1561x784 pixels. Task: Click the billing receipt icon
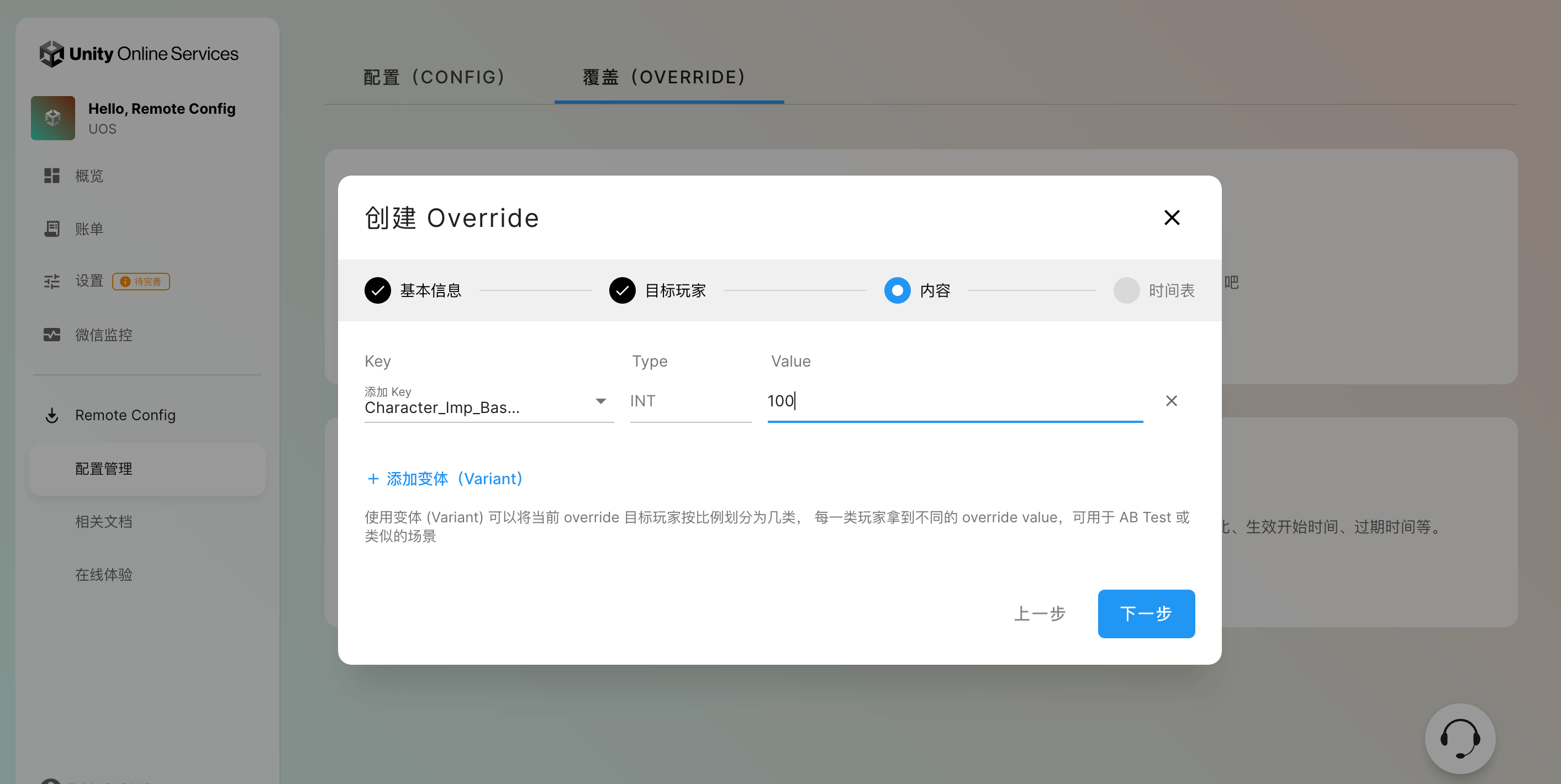point(52,229)
